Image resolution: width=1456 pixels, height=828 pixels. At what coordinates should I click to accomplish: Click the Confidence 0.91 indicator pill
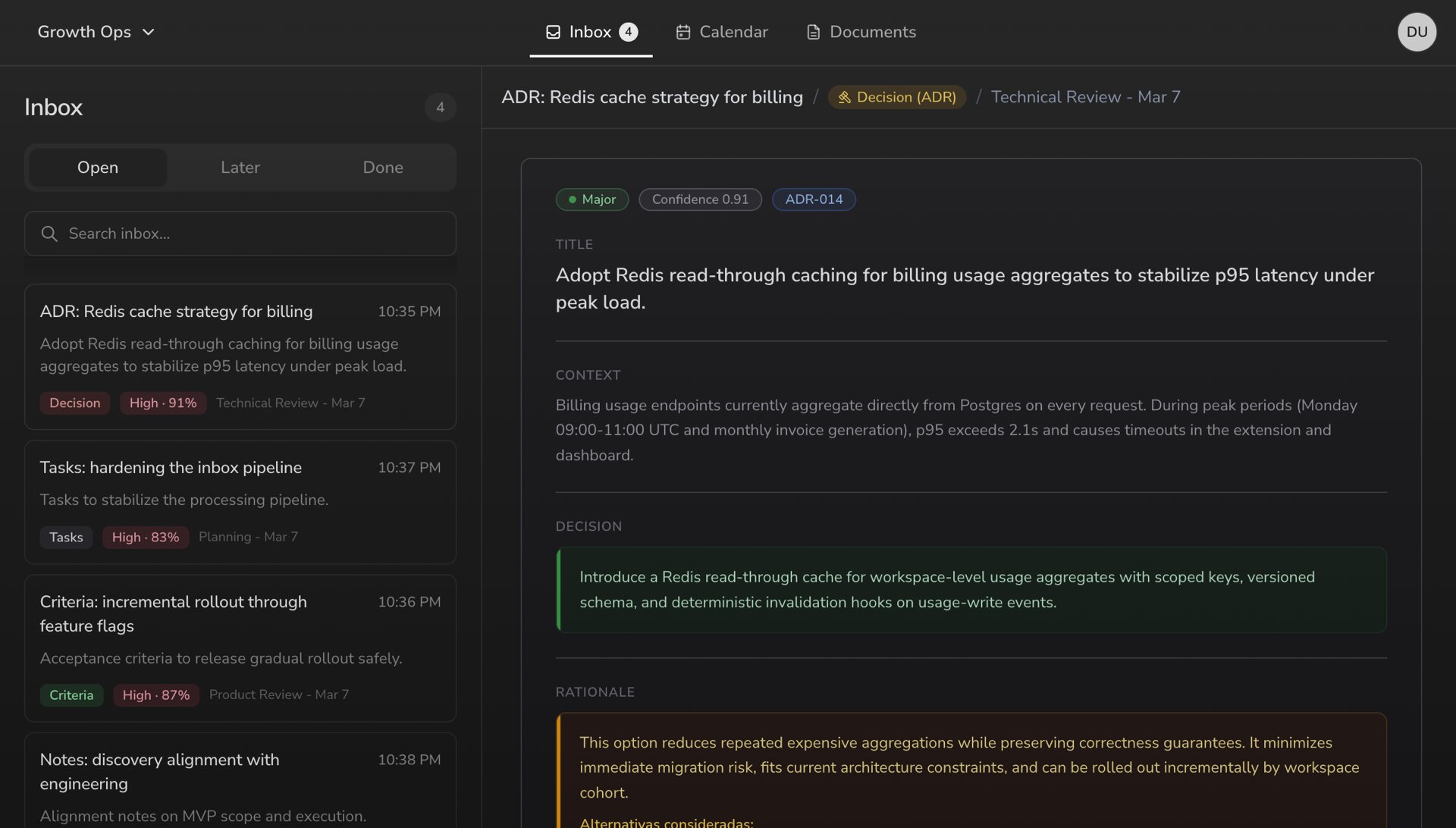click(x=699, y=199)
